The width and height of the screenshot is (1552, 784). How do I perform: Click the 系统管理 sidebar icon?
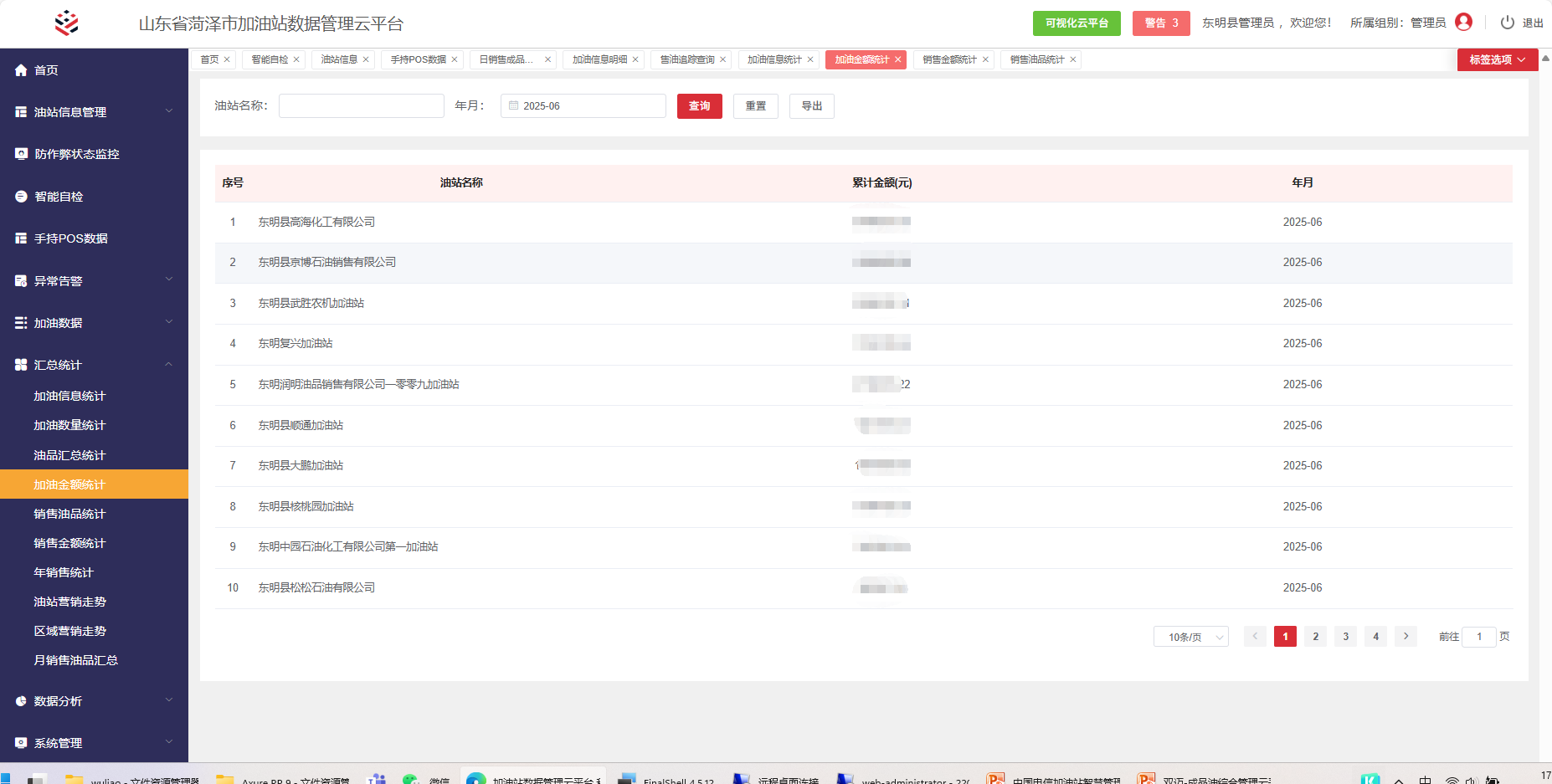(x=21, y=743)
